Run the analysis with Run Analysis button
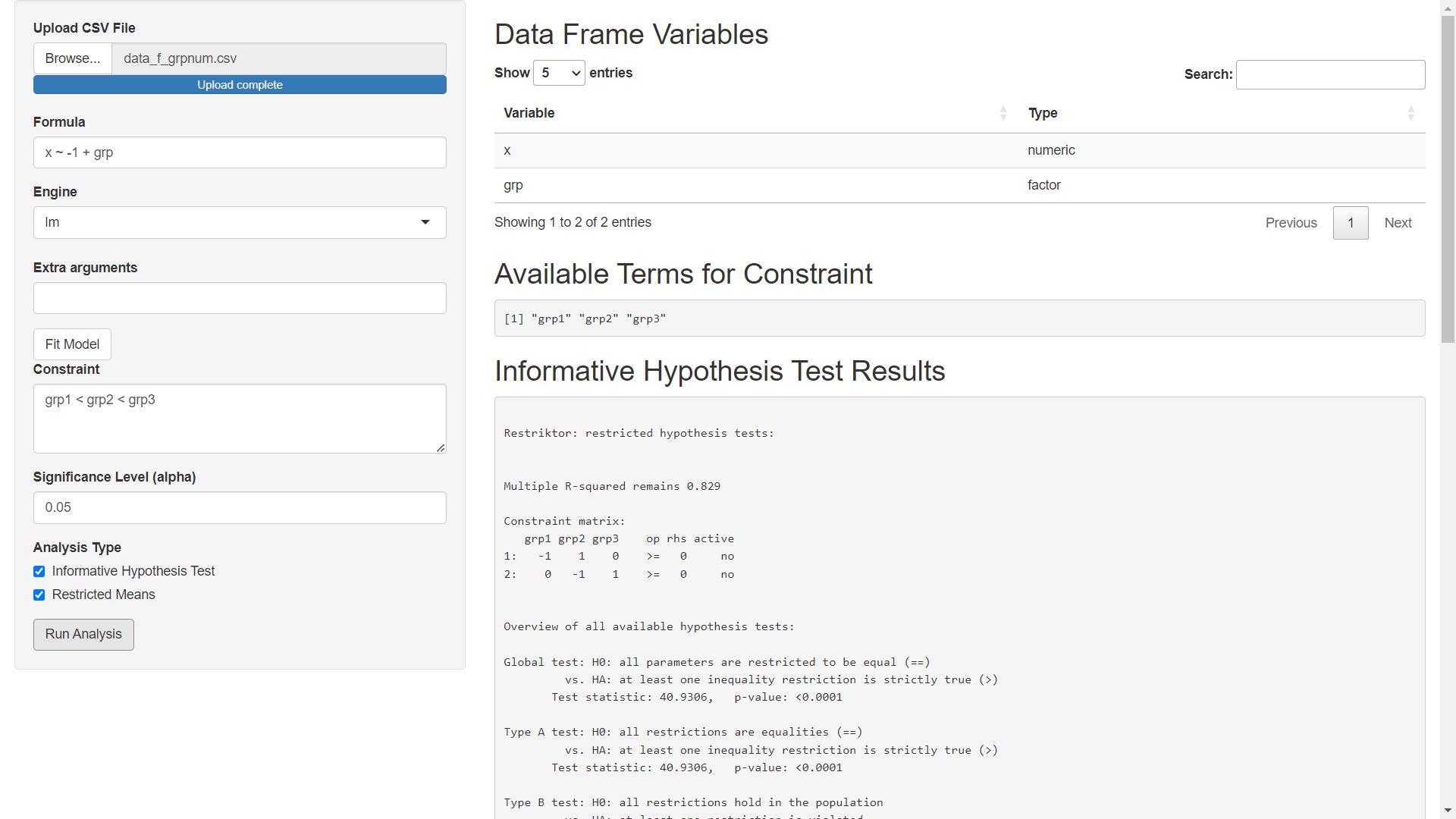The image size is (1456, 819). point(83,635)
